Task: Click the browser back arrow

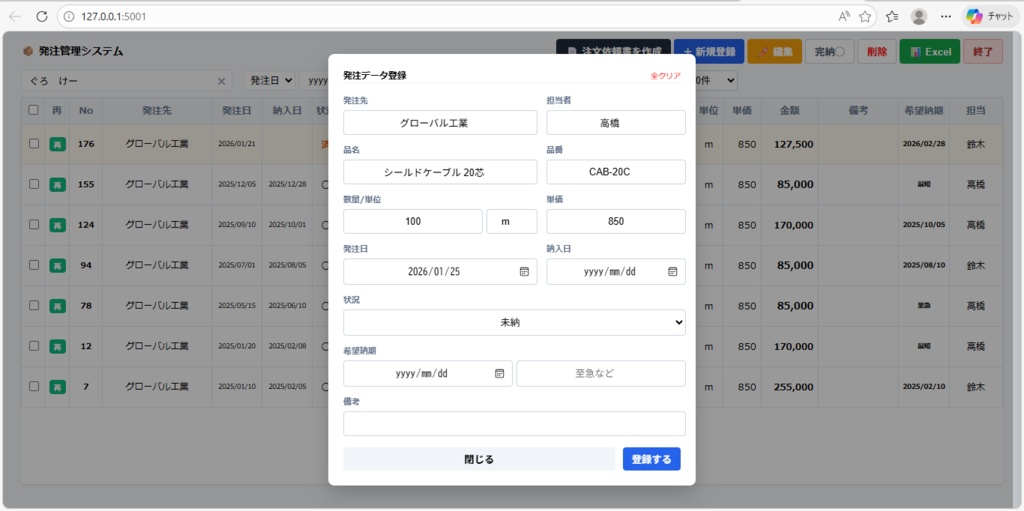Action: click(14, 16)
